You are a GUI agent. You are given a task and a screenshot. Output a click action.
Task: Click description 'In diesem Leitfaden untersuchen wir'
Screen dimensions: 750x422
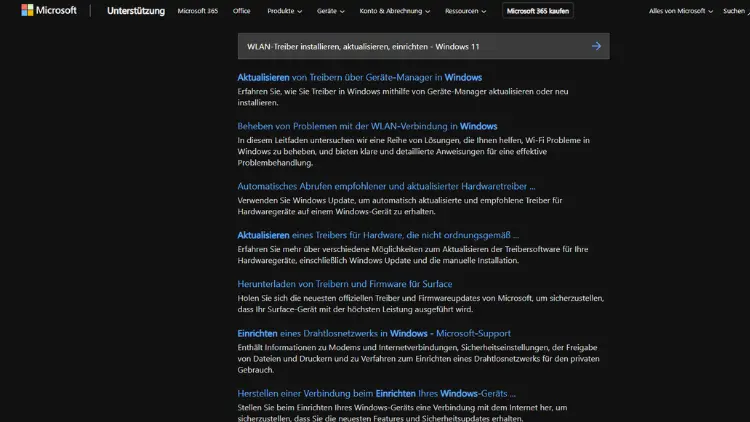point(414,151)
